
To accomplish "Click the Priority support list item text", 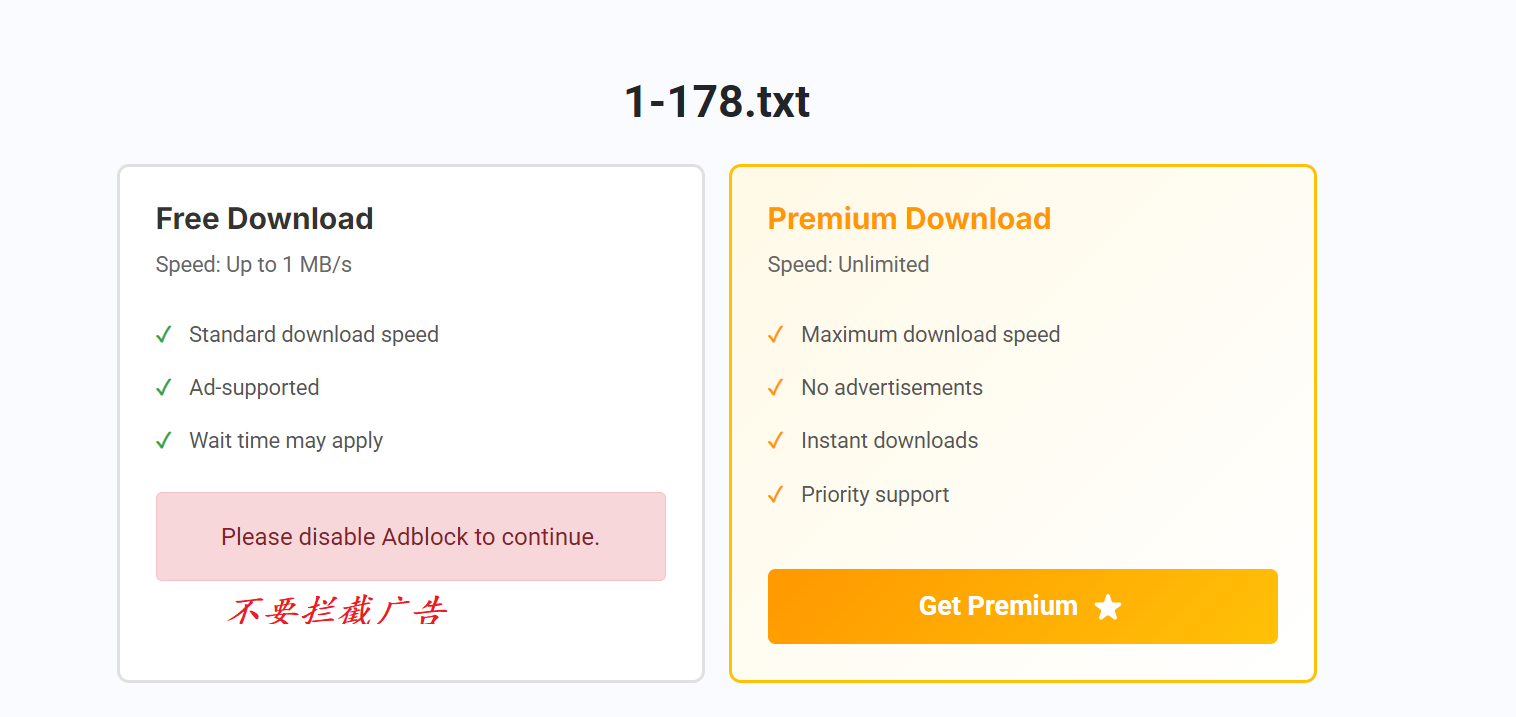I will [874, 494].
